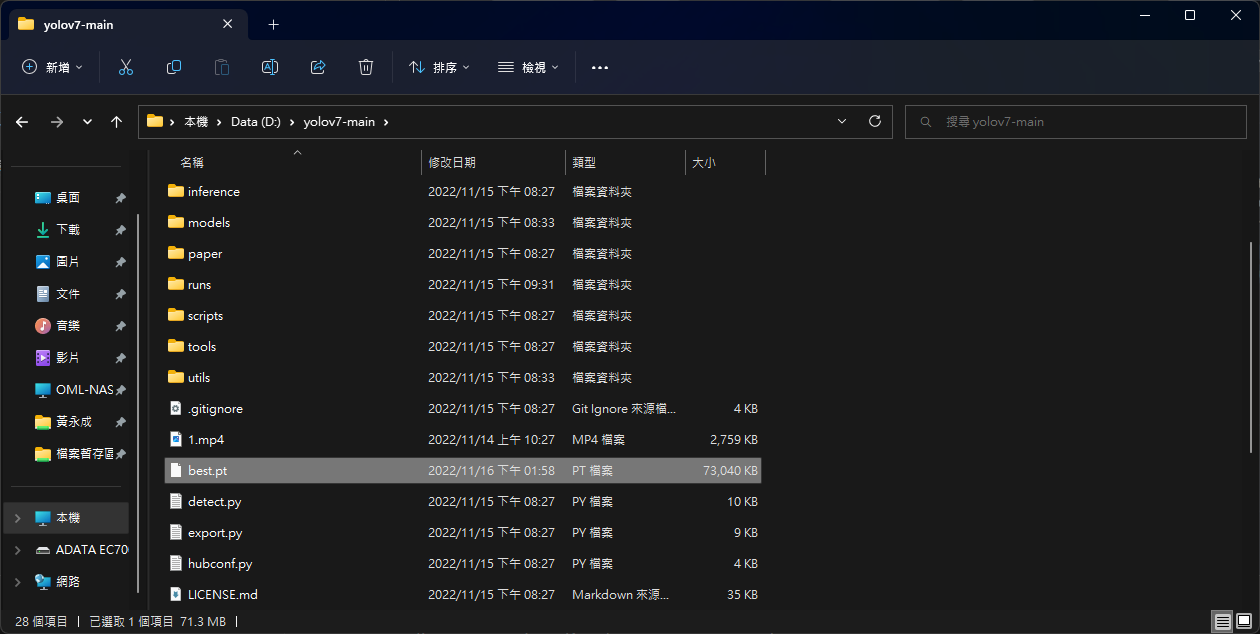Select the export.py file
Screen dimensions: 1260x634
[x=463, y=532]
